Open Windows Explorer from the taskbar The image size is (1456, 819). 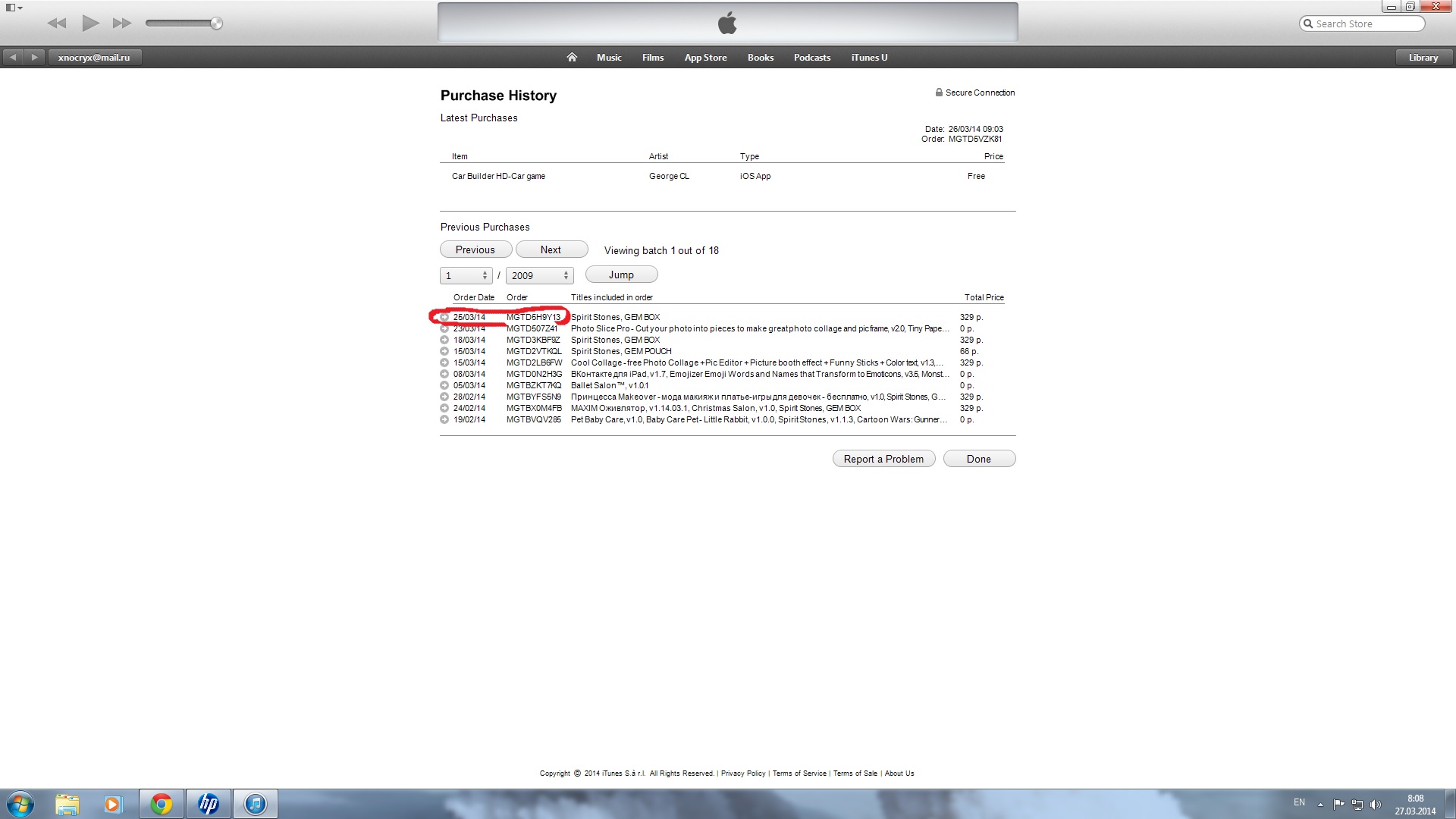click(x=67, y=804)
